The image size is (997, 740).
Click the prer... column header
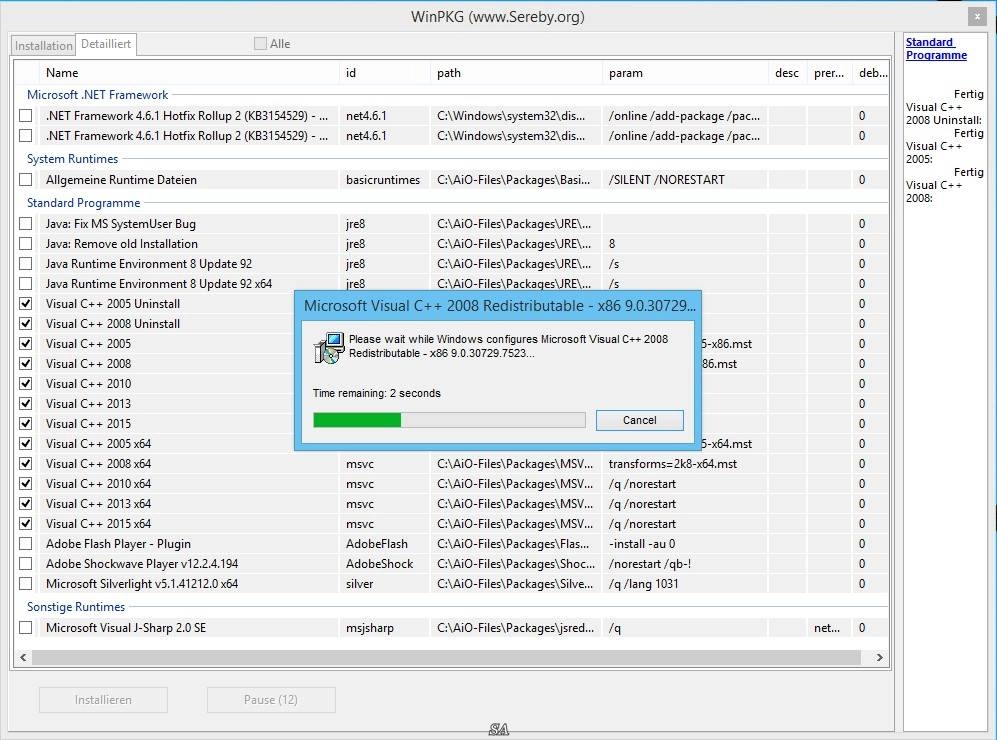coord(829,72)
